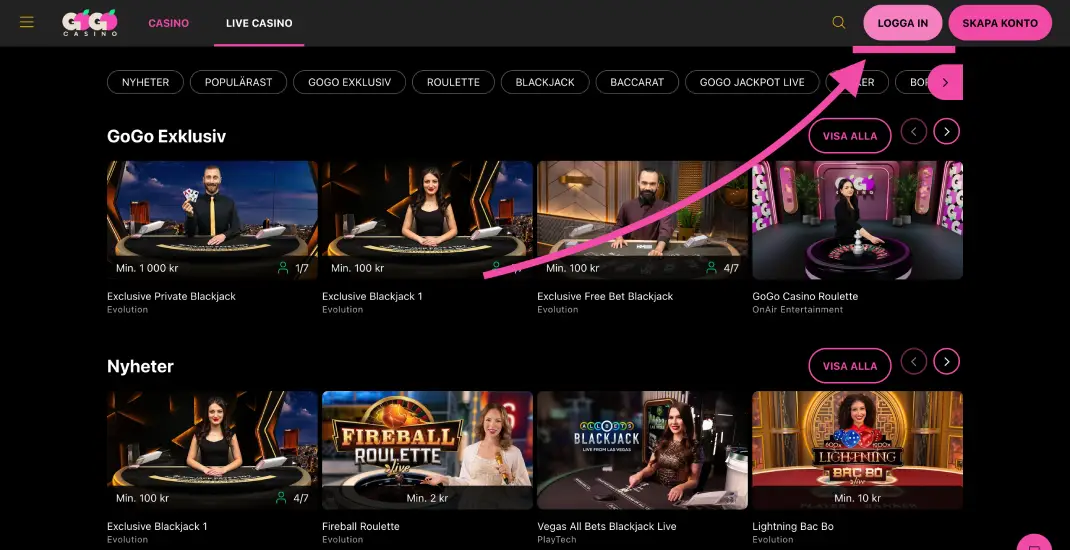Click seat icon on Nyheter Exclusive Blackjack 1
The width and height of the screenshot is (1070, 550).
(x=281, y=498)
